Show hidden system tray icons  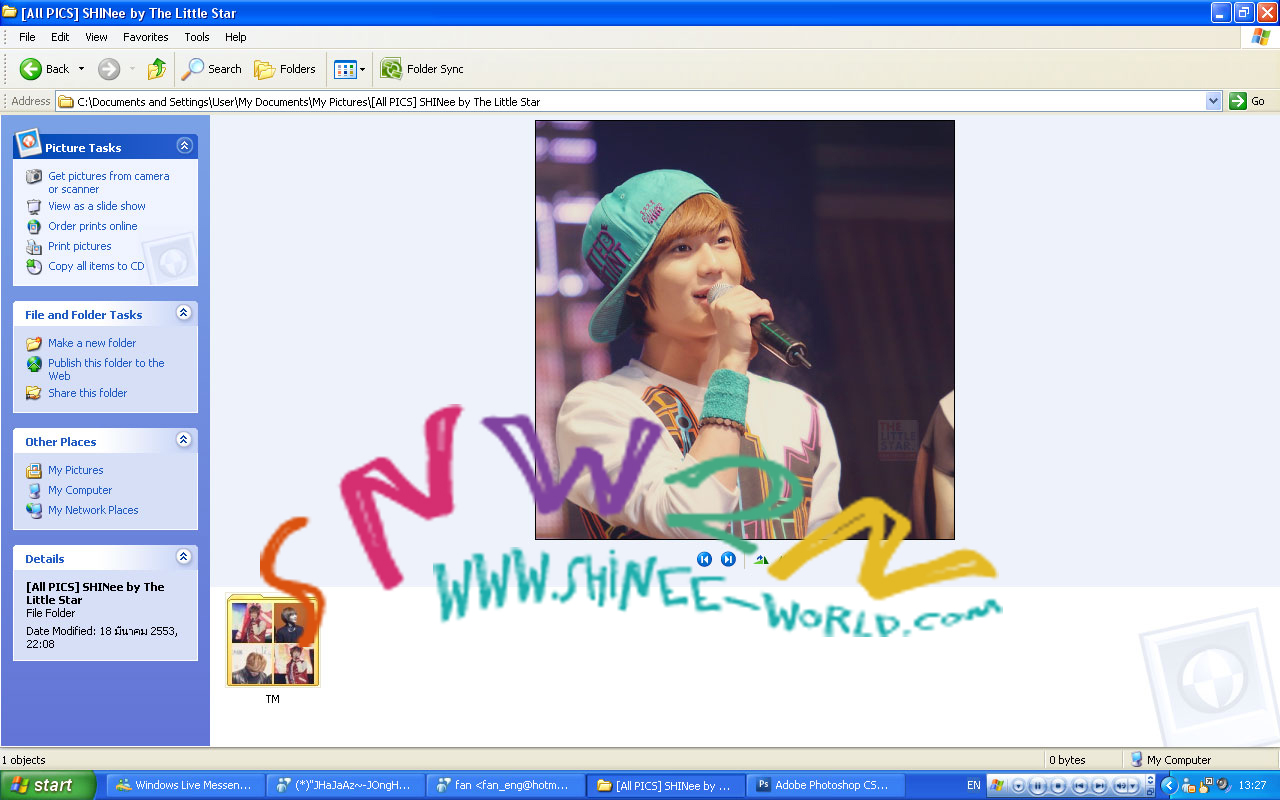pos(1168,785)
